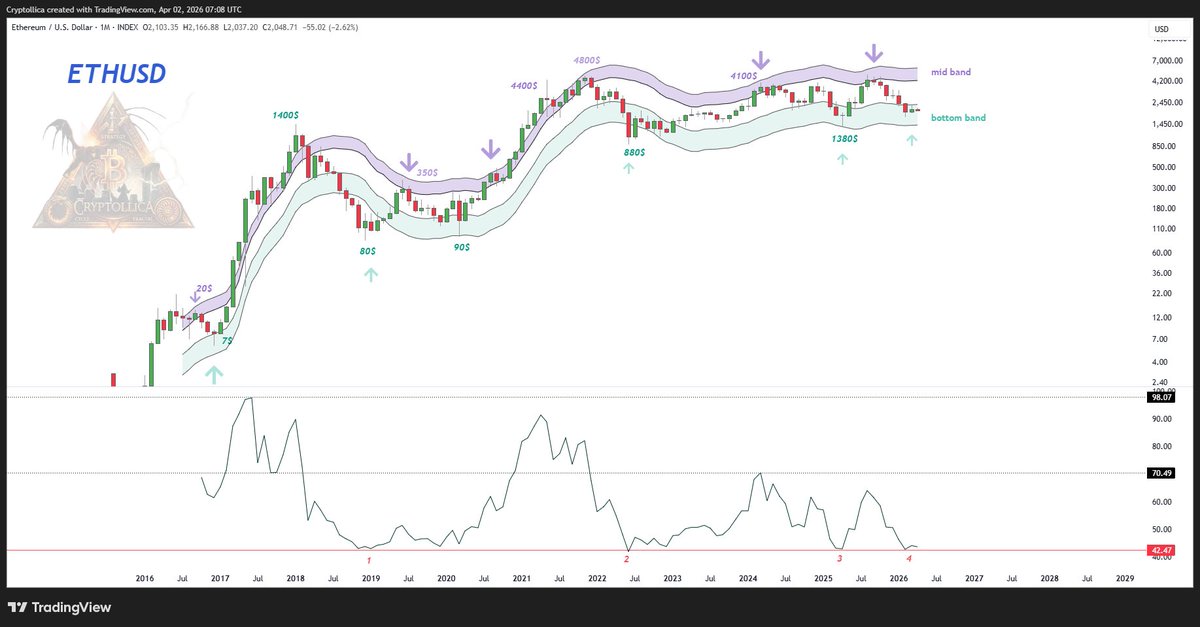The image size is (1200, 627).
Task: Click the 80$ low annotation
Action: [x=368, y=251]
